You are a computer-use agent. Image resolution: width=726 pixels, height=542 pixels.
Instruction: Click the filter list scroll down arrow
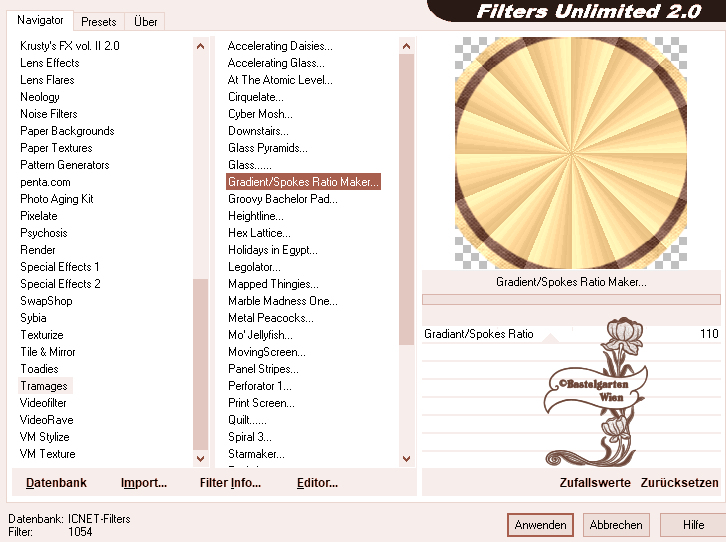[406, 458]
